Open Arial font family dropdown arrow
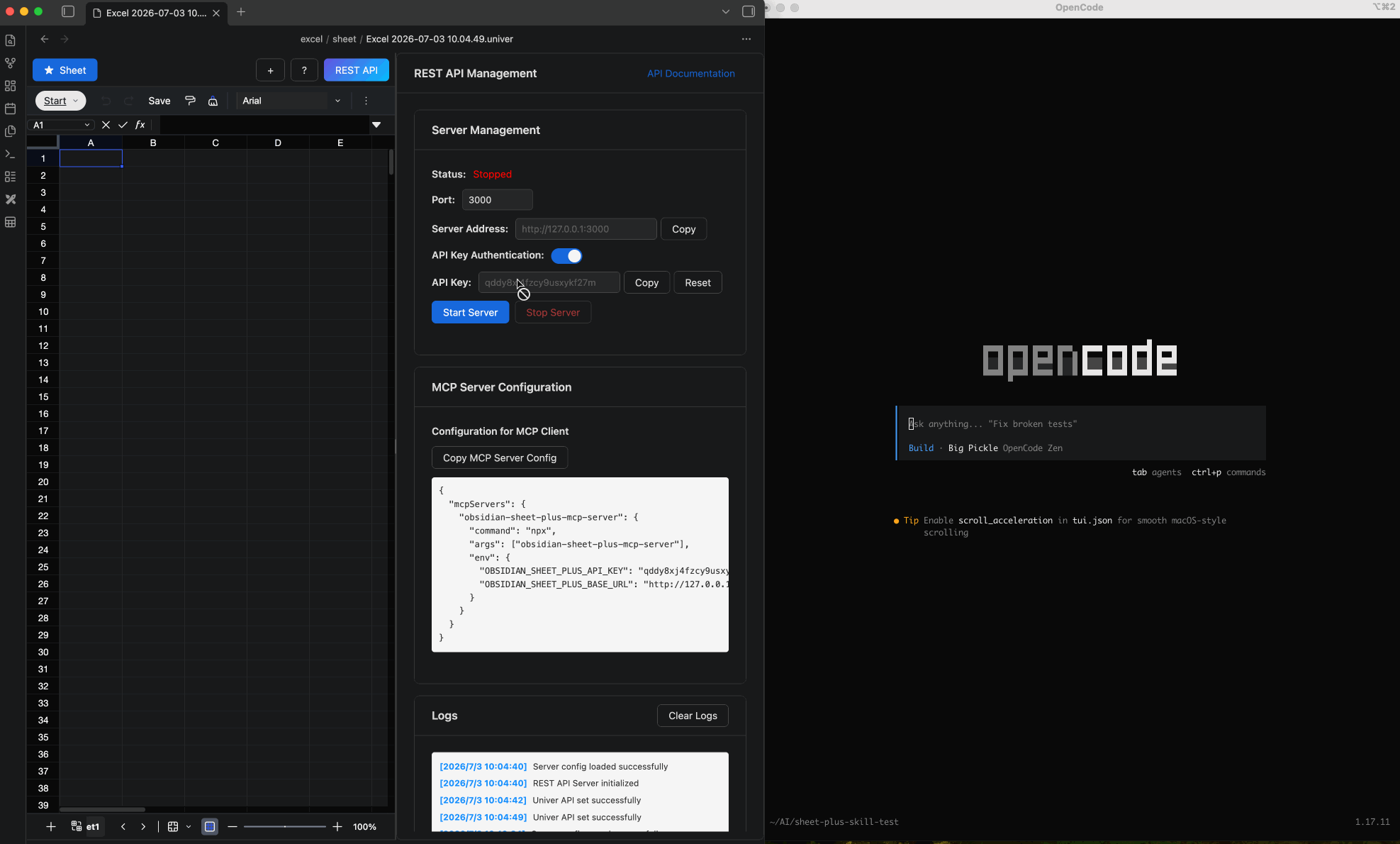This screenshot has height=844, width=1400. point(337,101)
